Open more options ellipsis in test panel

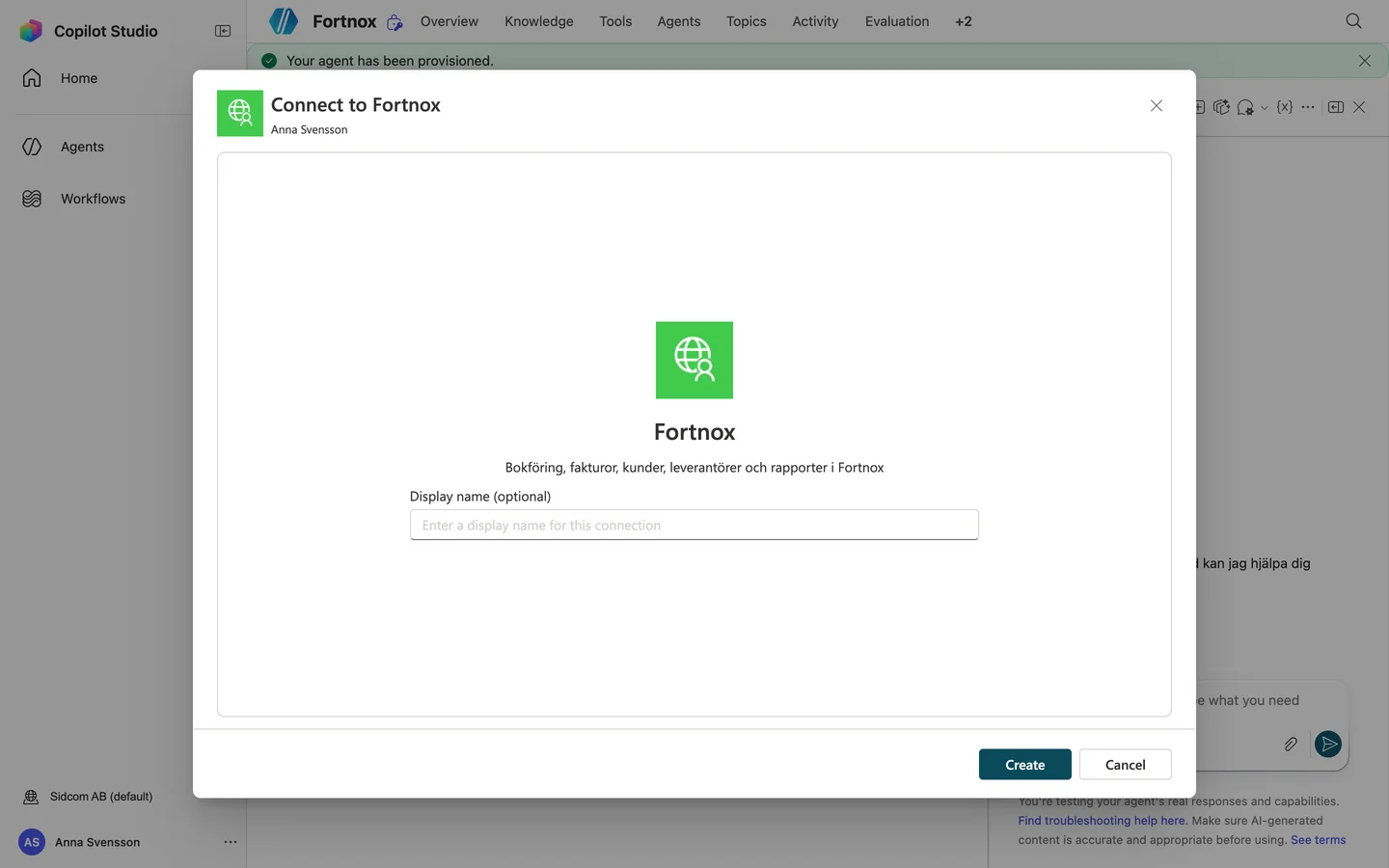tap(1308, 107)
